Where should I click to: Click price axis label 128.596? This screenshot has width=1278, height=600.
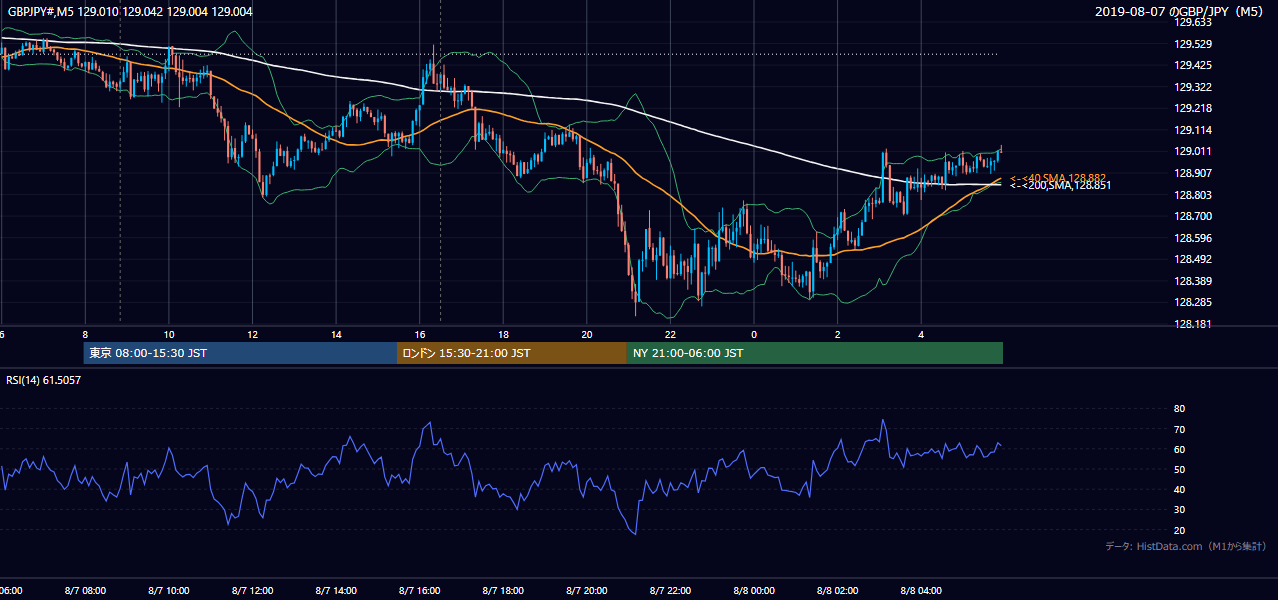1193,238
